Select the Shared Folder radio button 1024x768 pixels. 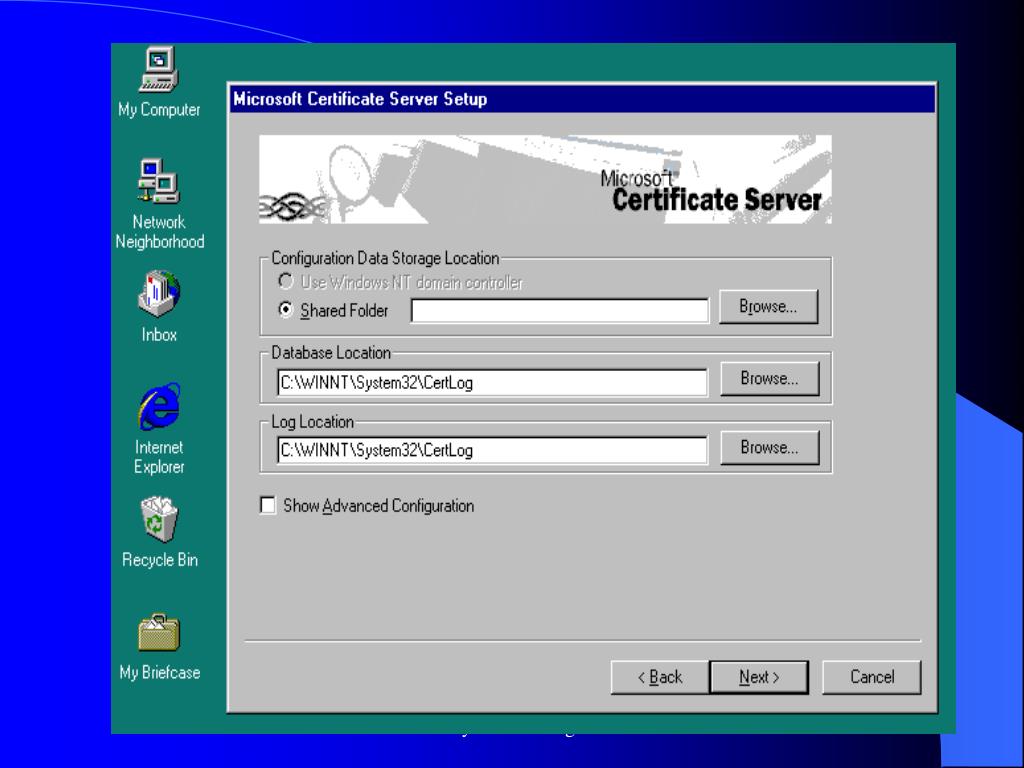(x=285, y=310)
